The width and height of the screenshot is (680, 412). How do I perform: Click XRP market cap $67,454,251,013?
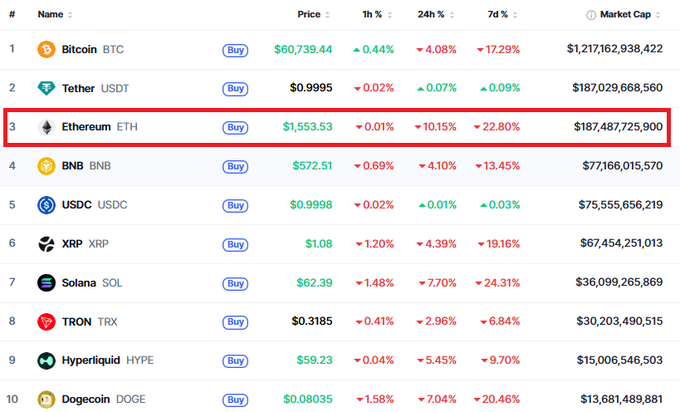(621, 243)
